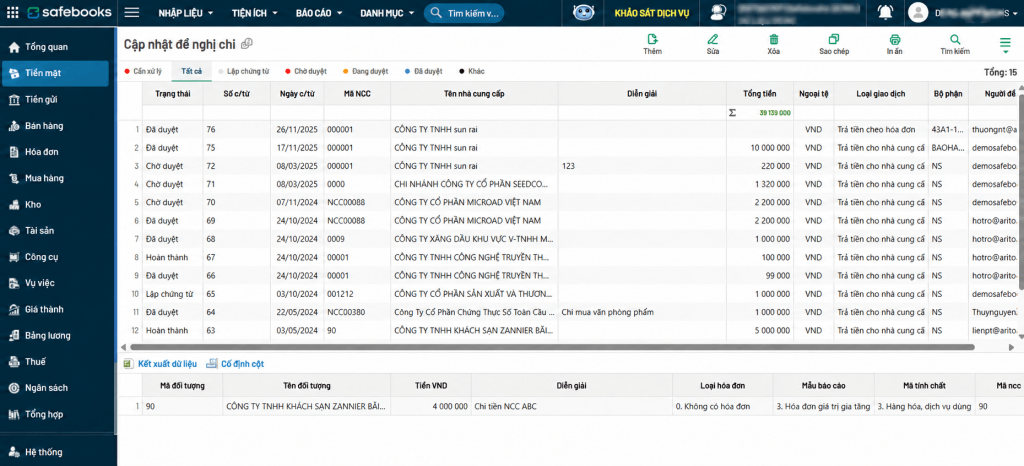This screenshot has width=1024, height=466.
Task: Switch to Lập chứng từ tab
Action: pyautogui.click(x=244, y=71)
